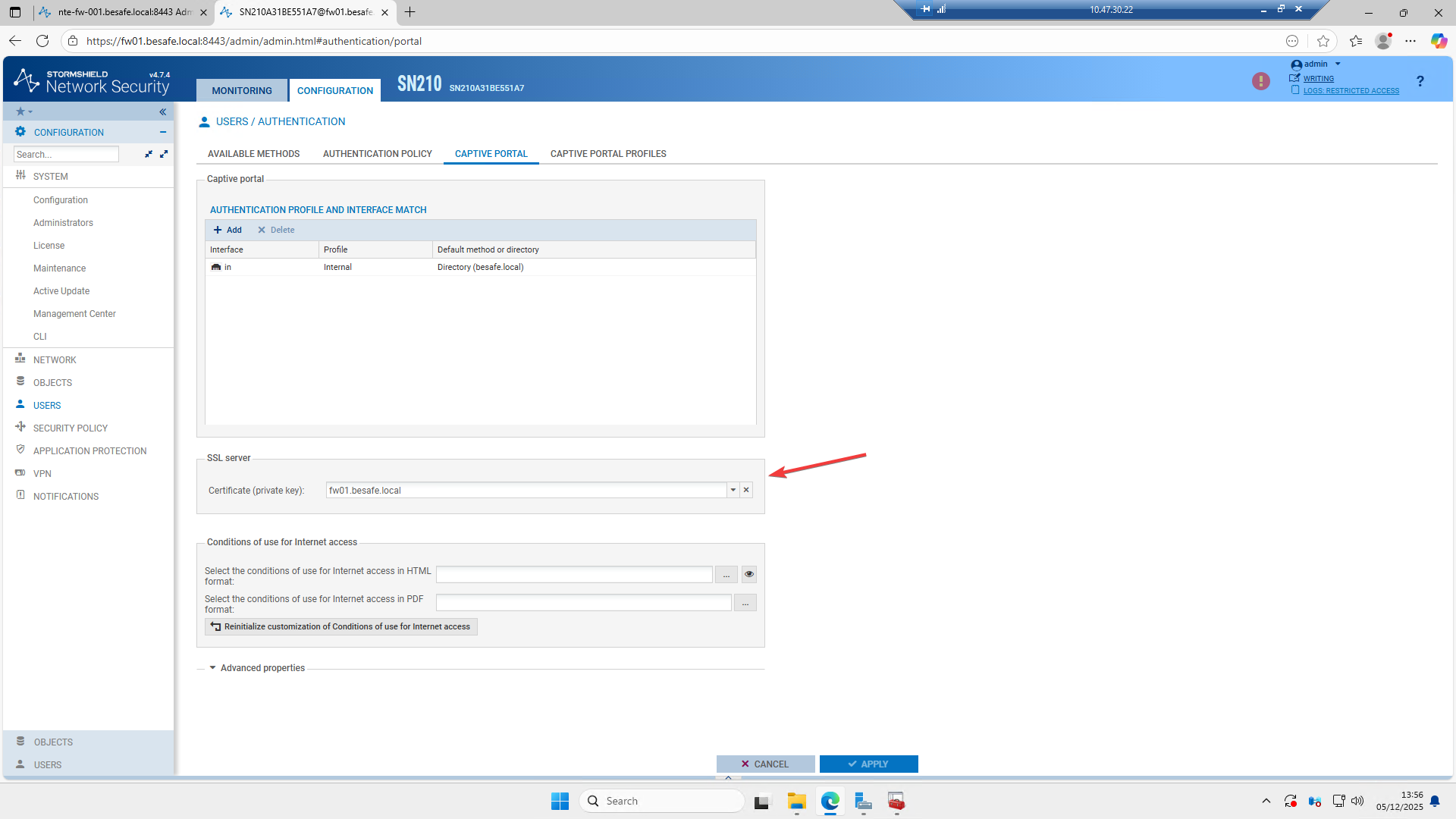Open the CLI page

39,337
